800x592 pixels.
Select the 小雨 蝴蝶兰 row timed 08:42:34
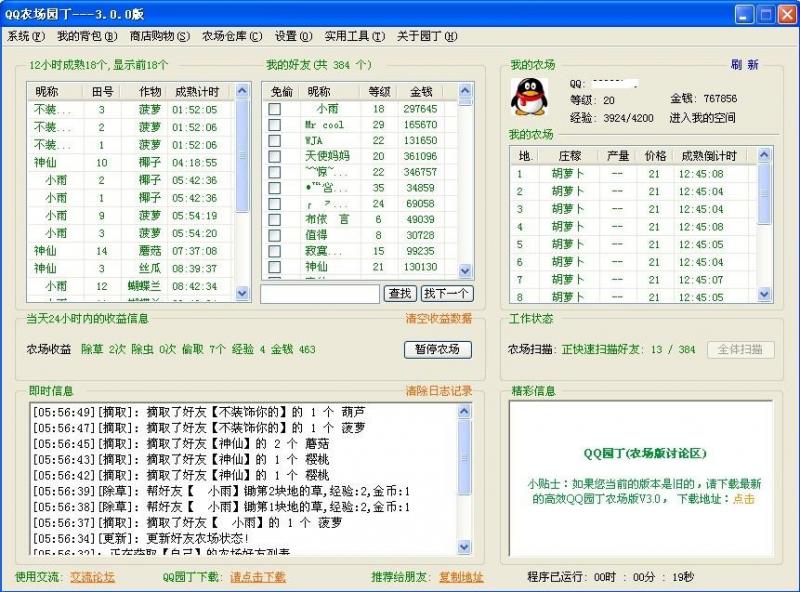coord(131,286)
